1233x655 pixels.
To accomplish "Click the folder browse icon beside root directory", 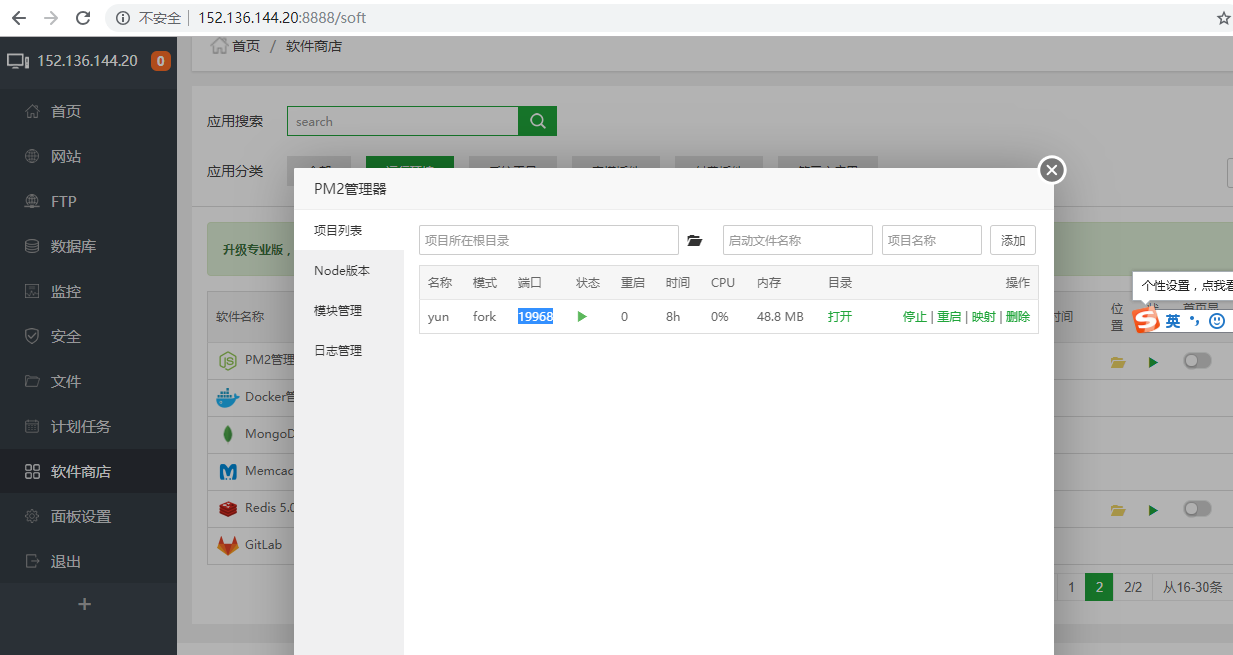I will pos(695,241).
